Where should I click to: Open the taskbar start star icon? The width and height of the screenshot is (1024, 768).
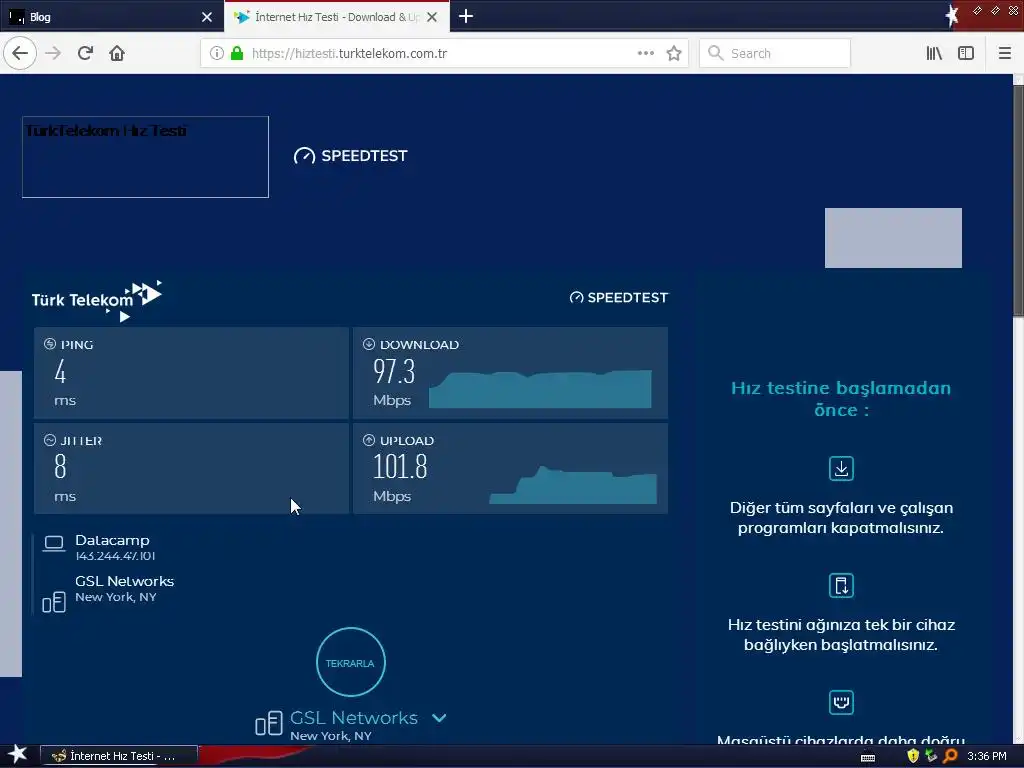[18, 755]
